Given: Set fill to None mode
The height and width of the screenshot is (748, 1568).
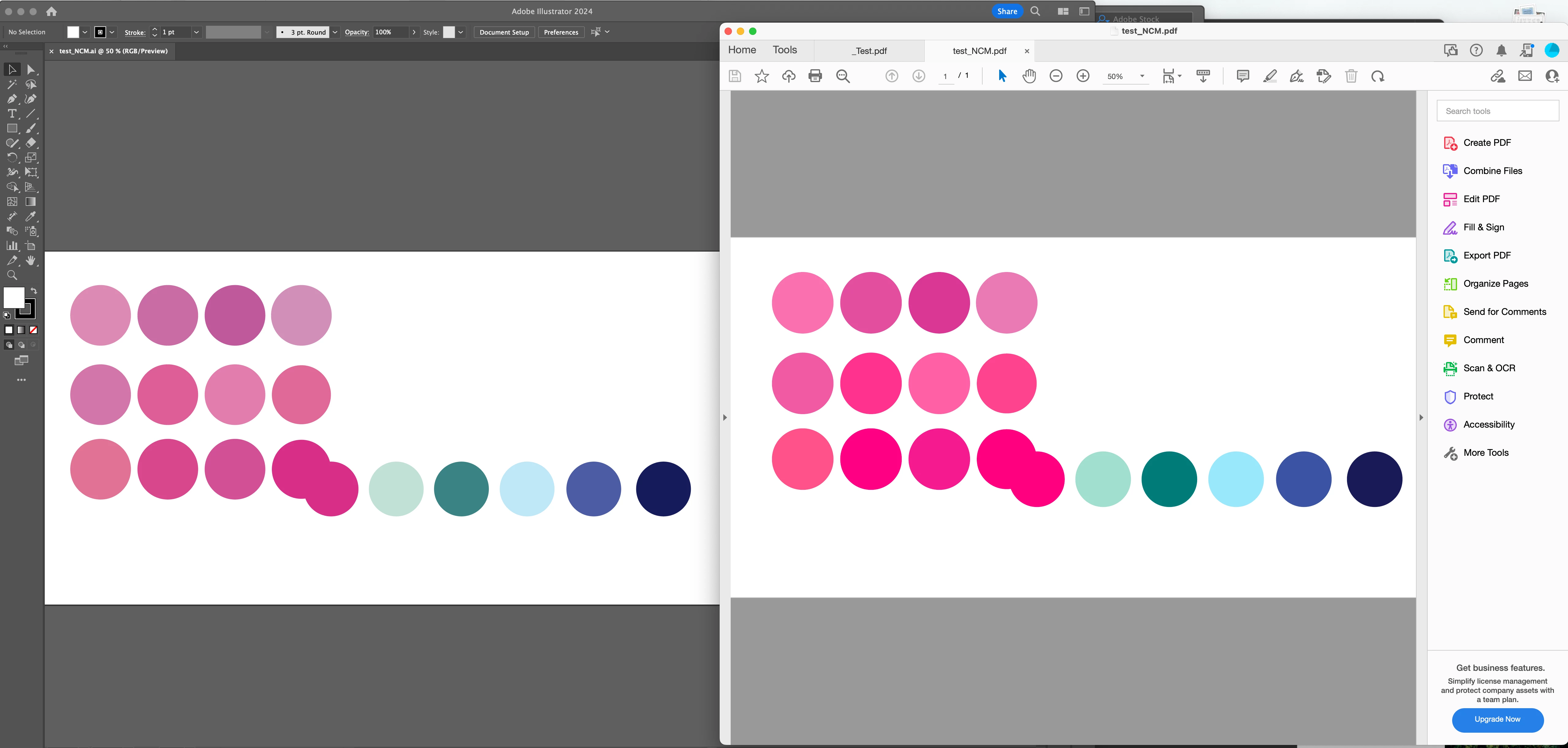Looking at the screenshot, I should point(33,330).
